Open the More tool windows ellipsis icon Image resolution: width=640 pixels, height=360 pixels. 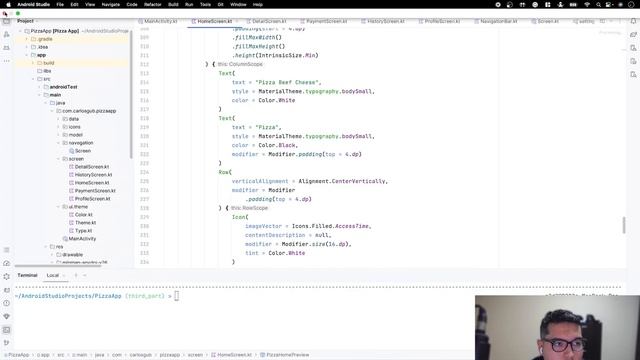pyautogui.click(x=7, y=61)
